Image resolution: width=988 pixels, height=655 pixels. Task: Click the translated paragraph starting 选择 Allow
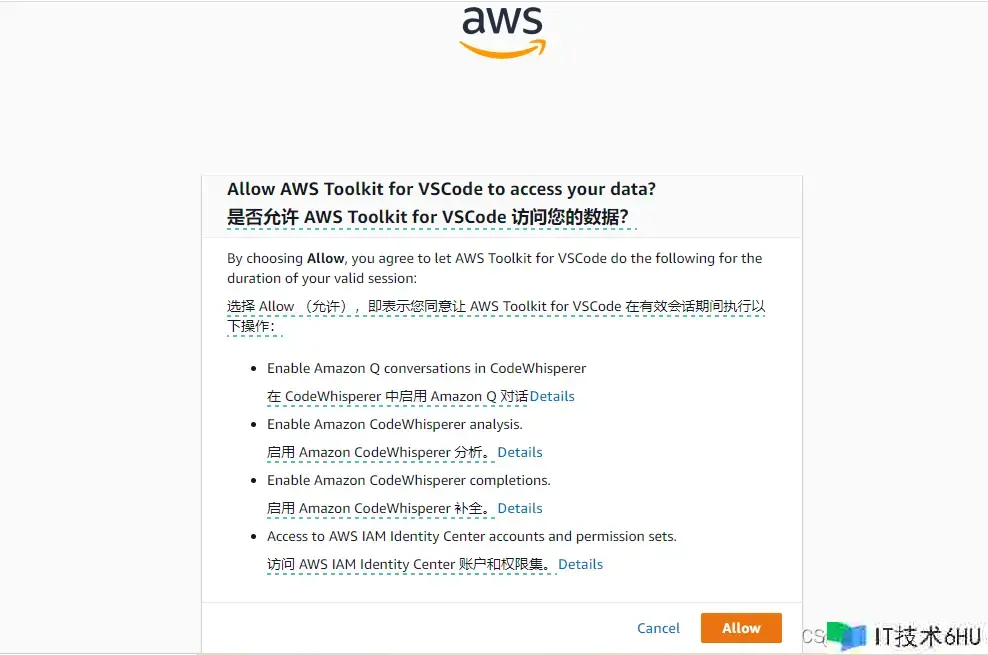point(496,316)
